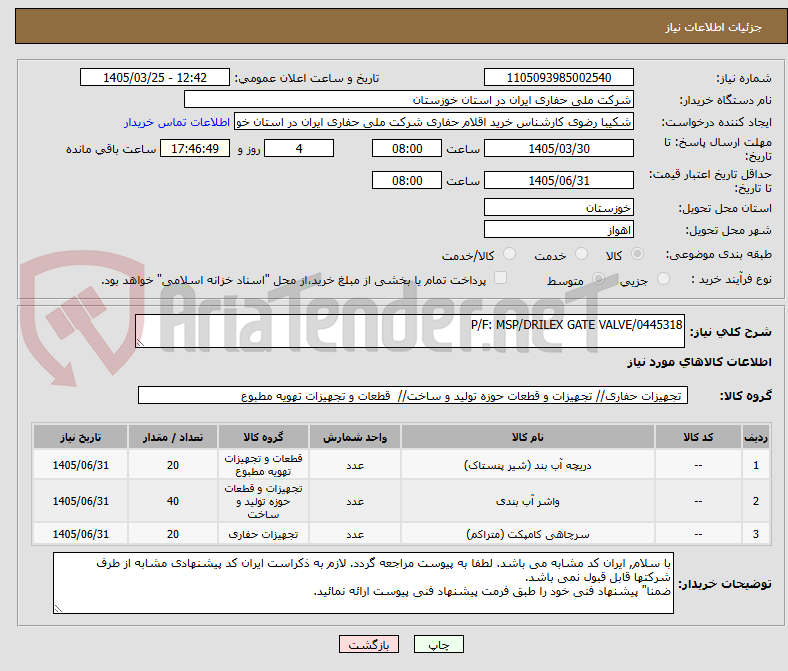Select the جزیی purchase type radio
This screenshot has height=671, width=788.
tap(663, 279)
